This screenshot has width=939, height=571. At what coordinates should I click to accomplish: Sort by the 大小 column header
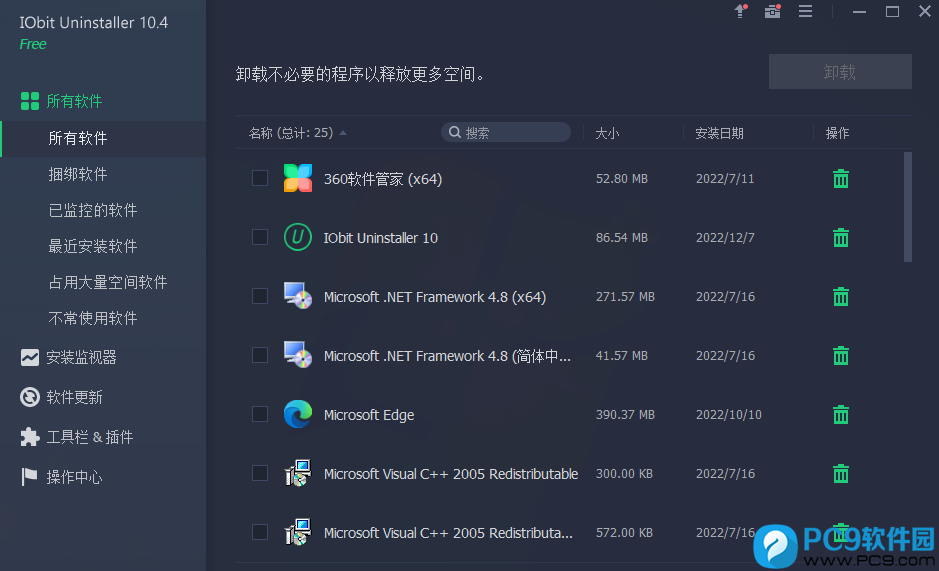607,133
